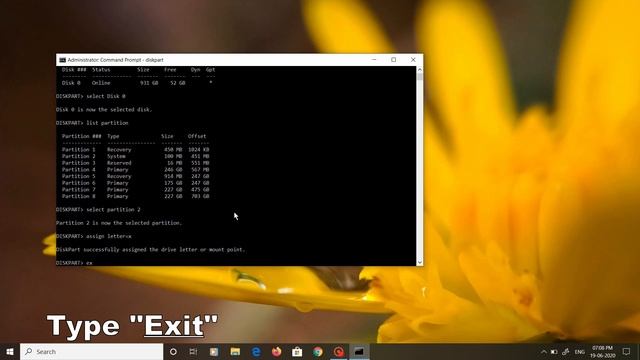Image resolution: width=640 pixels, height=360 pixels.
Task: Click the 'select partition 2' command line
Action: [98, 210]
